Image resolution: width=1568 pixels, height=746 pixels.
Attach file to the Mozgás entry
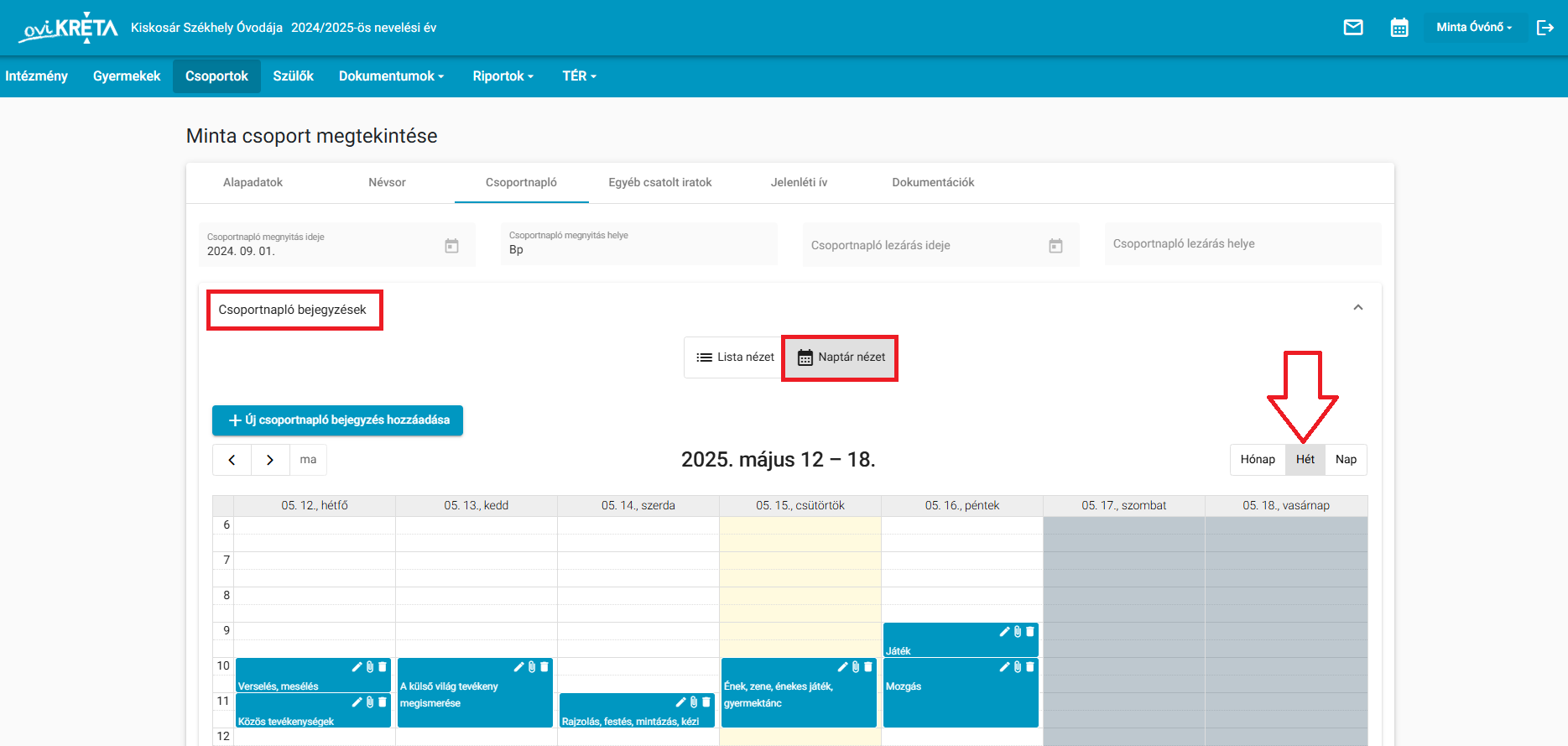pos(1018,667)
